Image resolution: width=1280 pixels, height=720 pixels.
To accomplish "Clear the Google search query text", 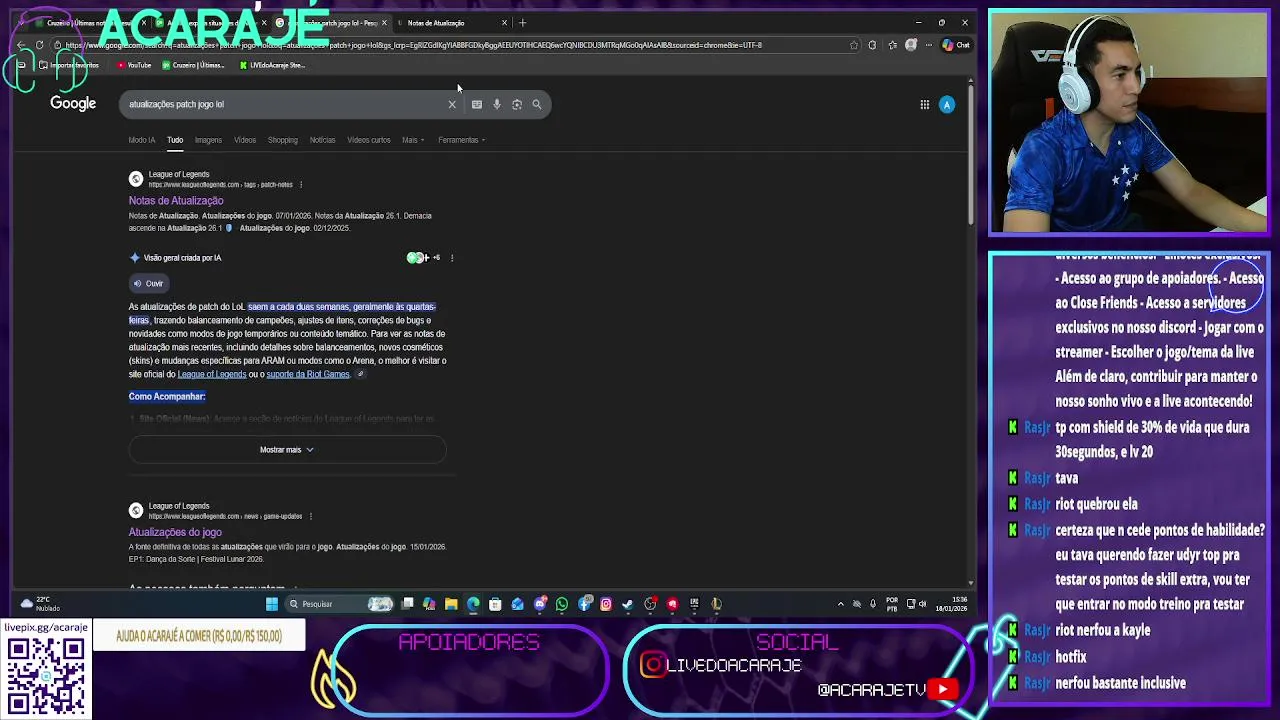I will coord(452,104).
